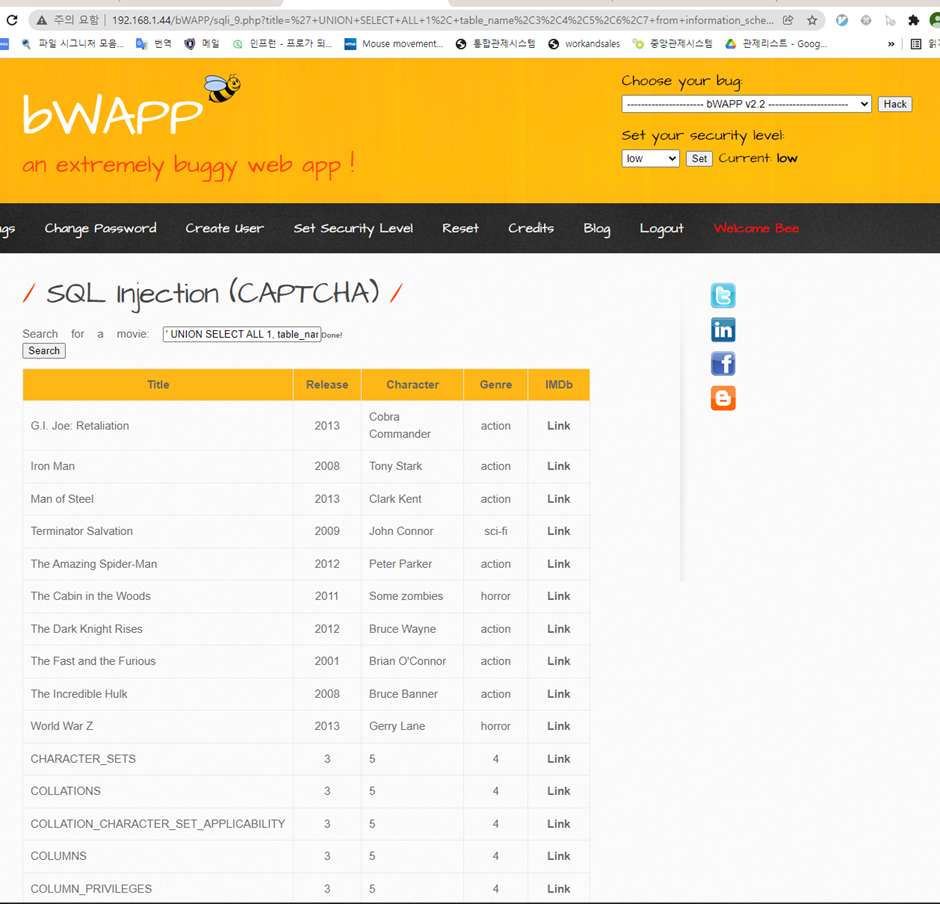Open IMDb Link for The Cabin in the Woods
This screenshot has height=904, width=940.
pyautogui.click(x=559, y=596)
